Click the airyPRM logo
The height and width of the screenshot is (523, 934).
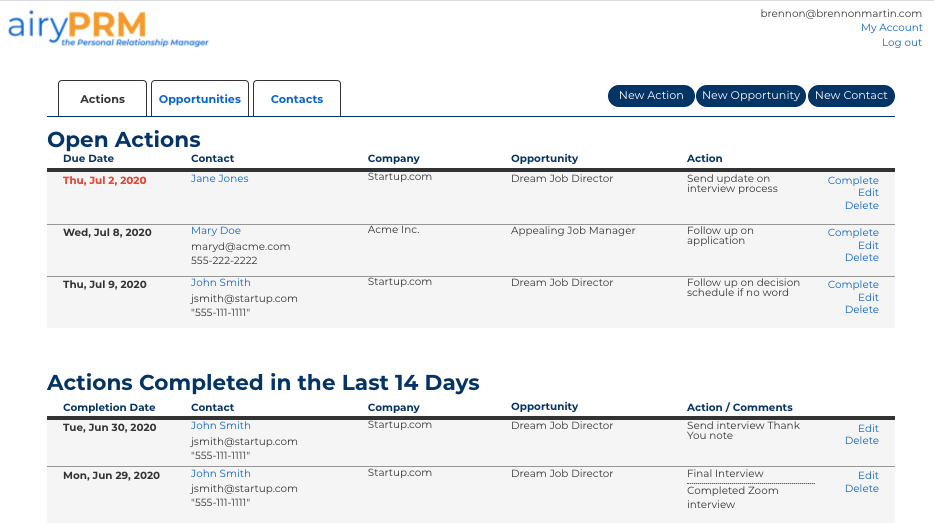click(x=108, y=29)
